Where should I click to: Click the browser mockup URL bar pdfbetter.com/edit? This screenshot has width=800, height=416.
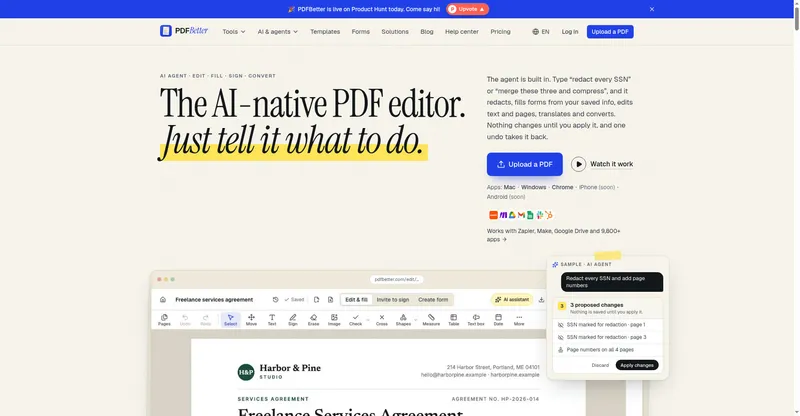click(x=396, y=279)
